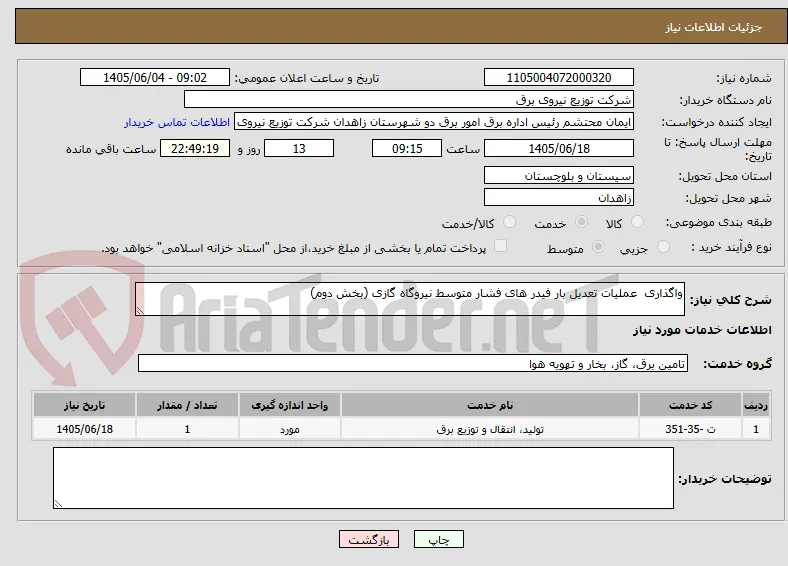Click the تعداد / مقدار column header
Viewport: 788px width, 566px height.
pos(187,405)
